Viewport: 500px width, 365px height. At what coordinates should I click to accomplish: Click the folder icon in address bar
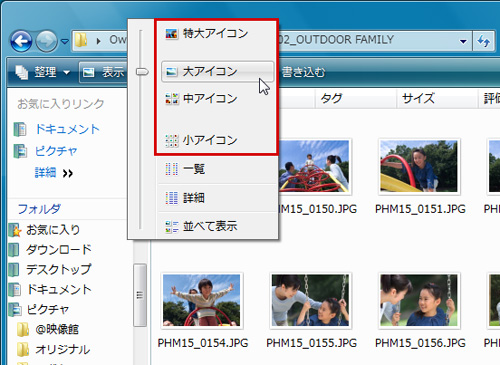pos(81,40)
